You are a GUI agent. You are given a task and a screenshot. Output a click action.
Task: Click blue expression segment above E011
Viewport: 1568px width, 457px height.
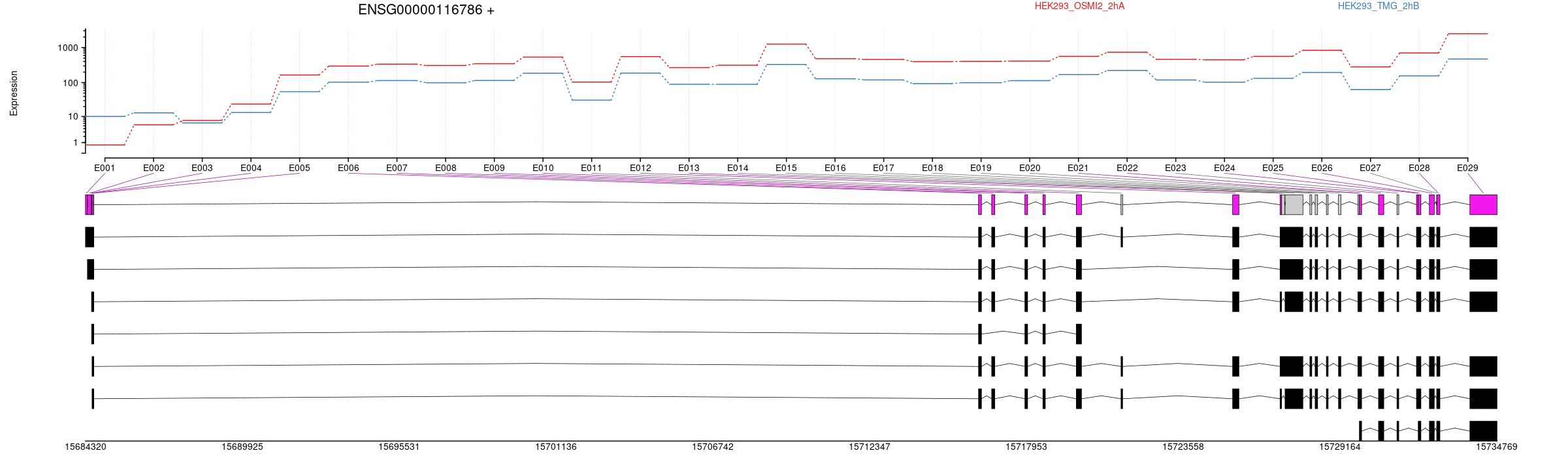(x=591, y=100)
